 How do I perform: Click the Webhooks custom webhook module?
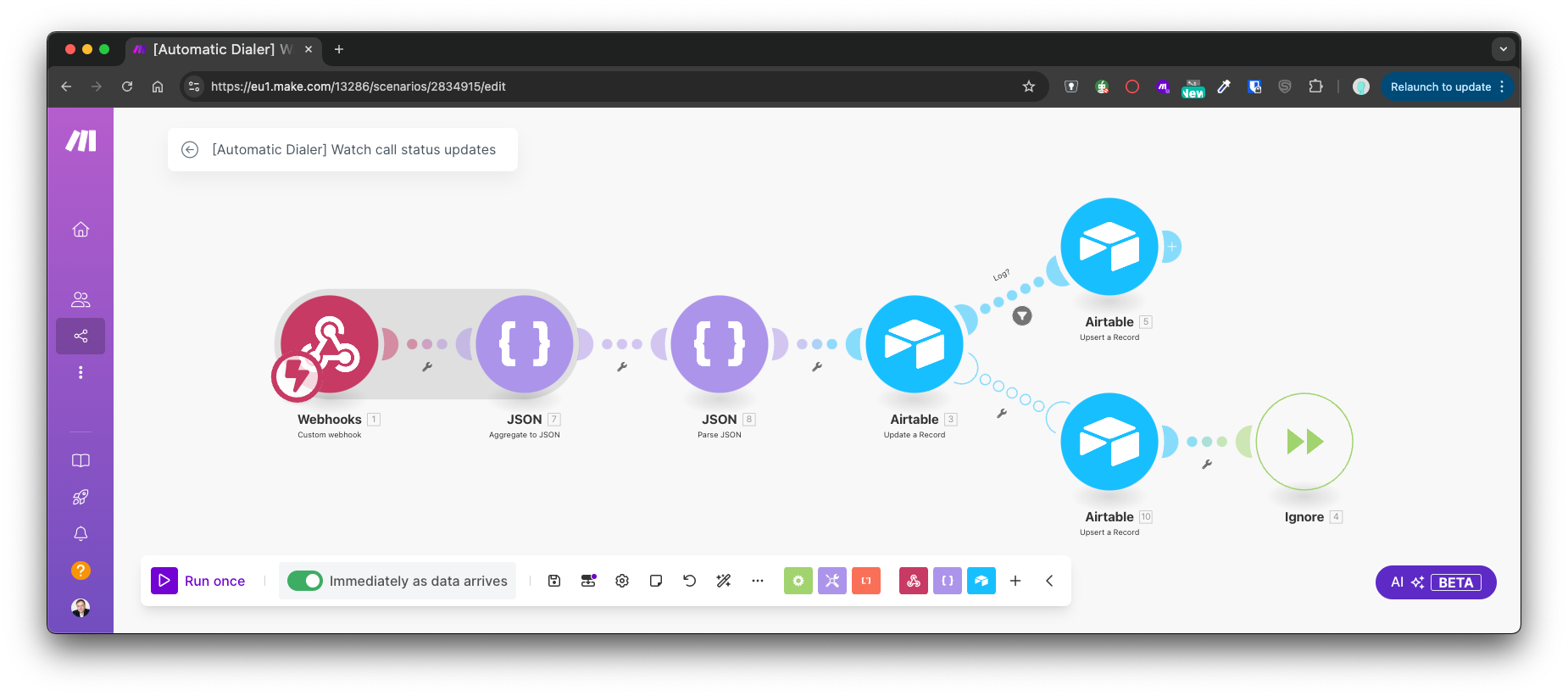pos(330,344)
